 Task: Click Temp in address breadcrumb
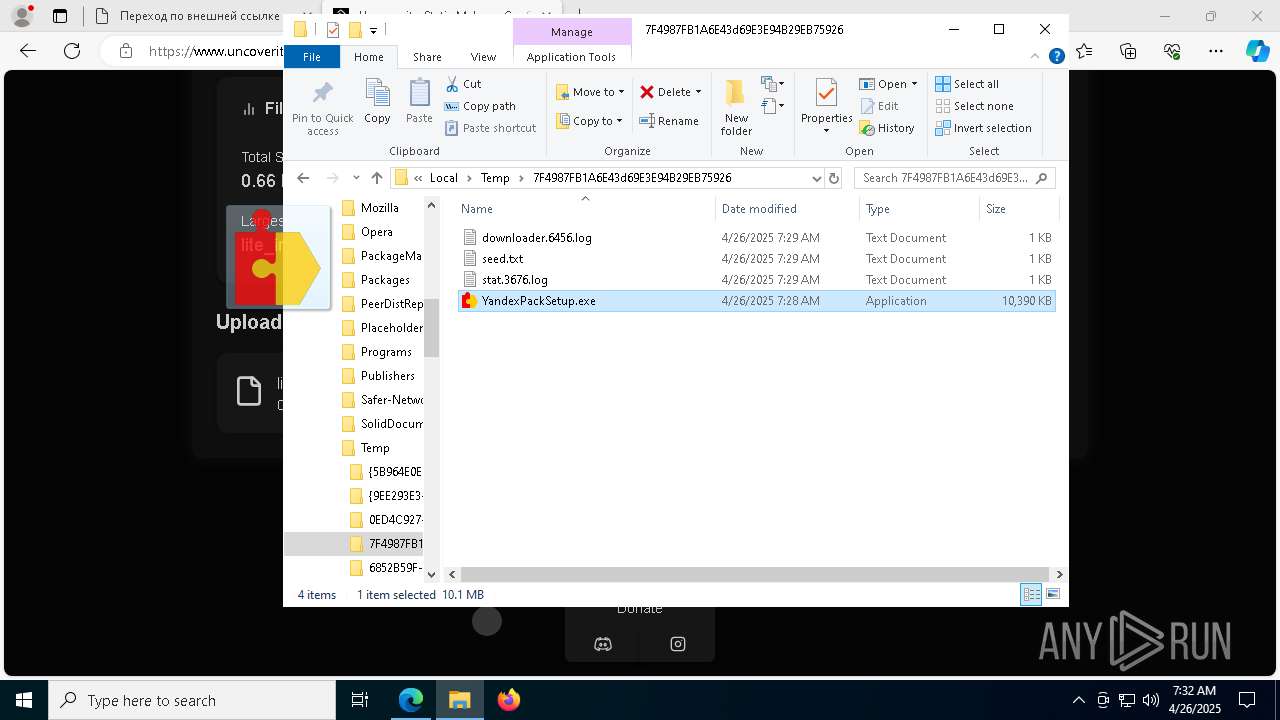point(495,178)
